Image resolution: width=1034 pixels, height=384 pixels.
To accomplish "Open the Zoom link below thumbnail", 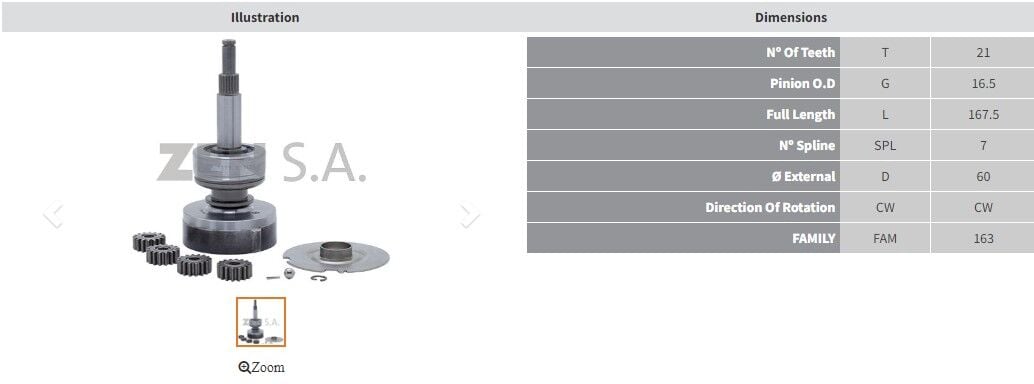I will pyautogui.click(x=262, y=368).
